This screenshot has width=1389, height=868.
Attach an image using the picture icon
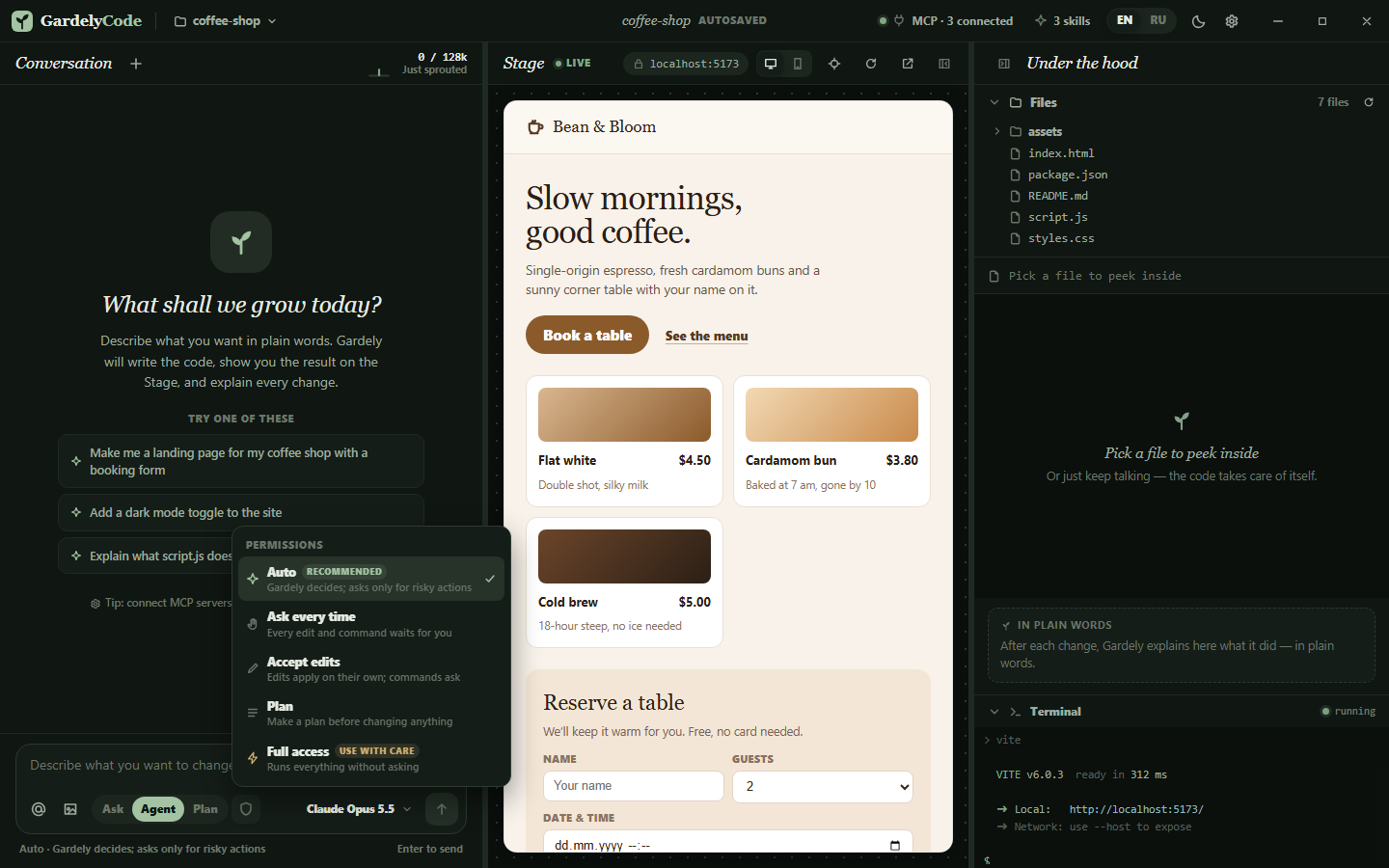(x=70, y=809)
